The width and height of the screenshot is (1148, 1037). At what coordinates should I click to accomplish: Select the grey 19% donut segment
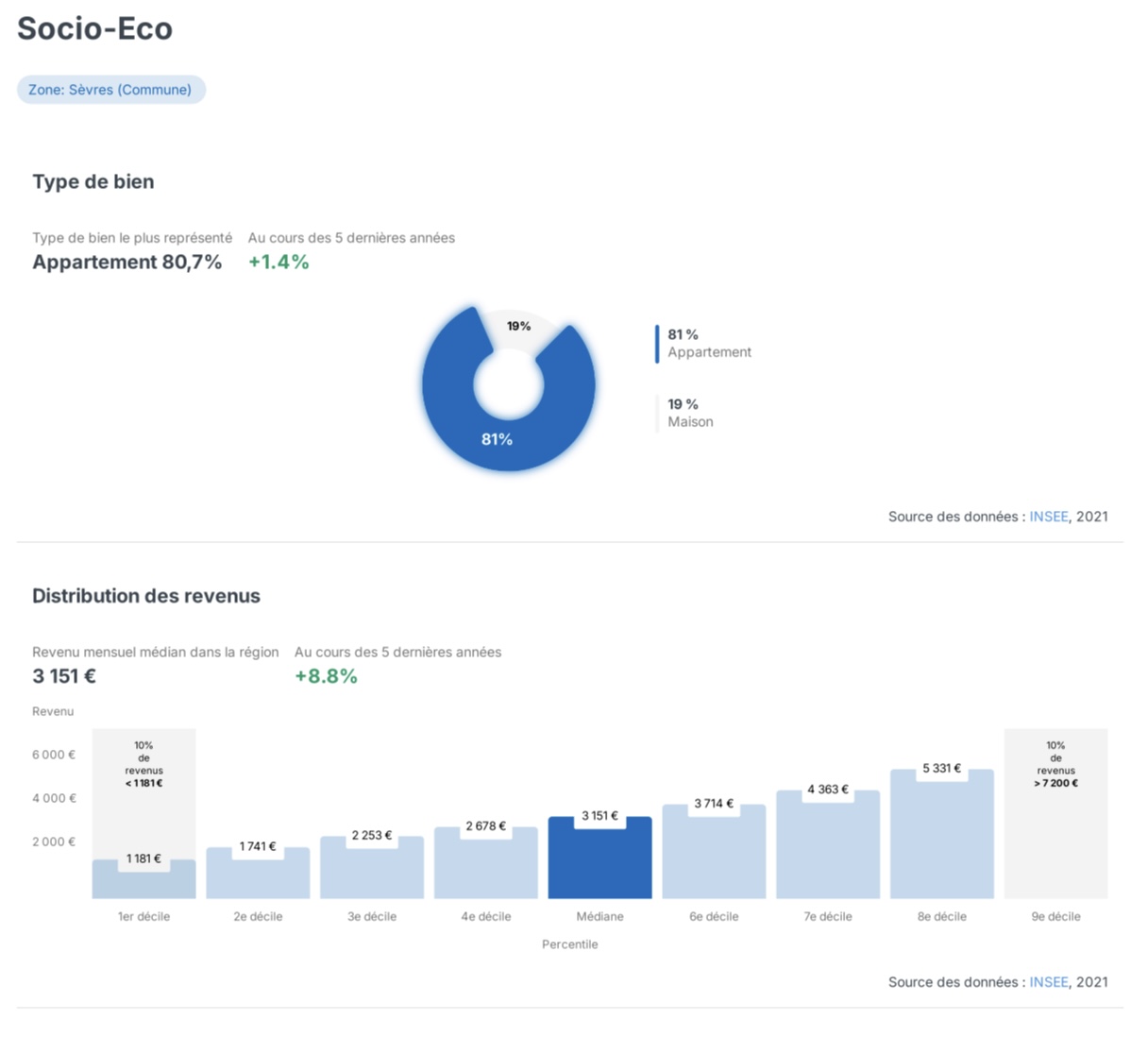click(518, 327)
